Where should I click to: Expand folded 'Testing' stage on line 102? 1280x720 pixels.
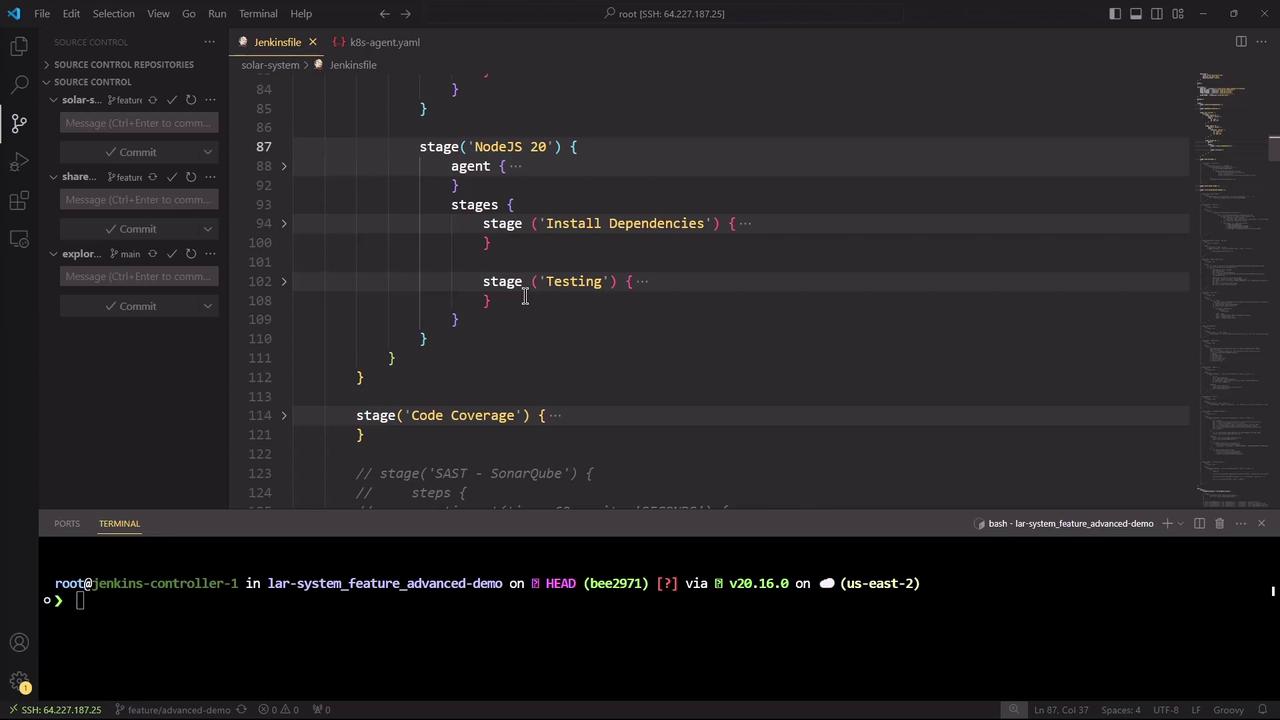click(x=284, y=282)
